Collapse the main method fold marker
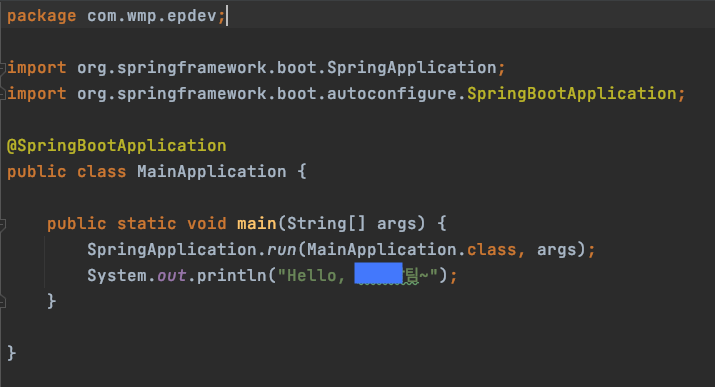 pyautogui.click(x=2, y=224)
